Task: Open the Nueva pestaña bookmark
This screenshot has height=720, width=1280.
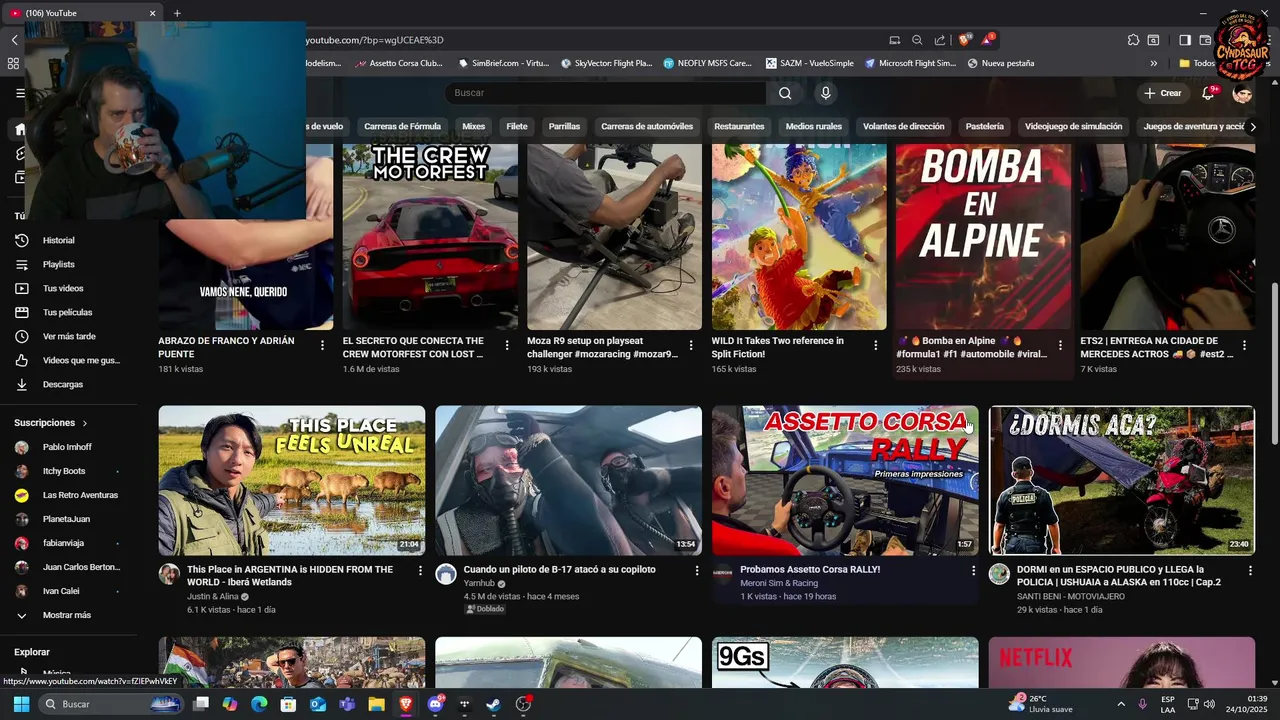Action: point(1001,63)
